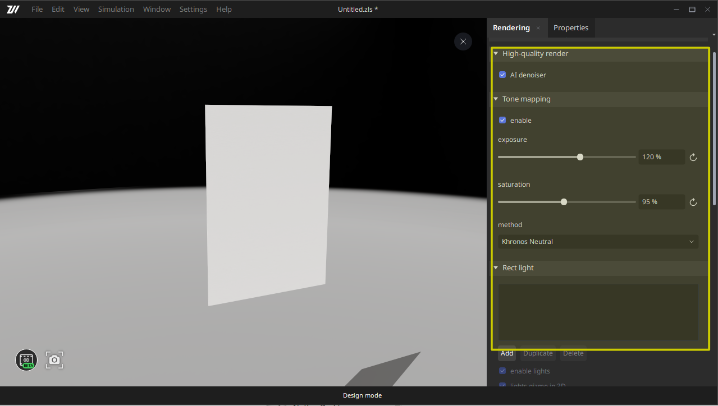
Task: Collapse the High-quality render section
Action: tap(495, 54)
